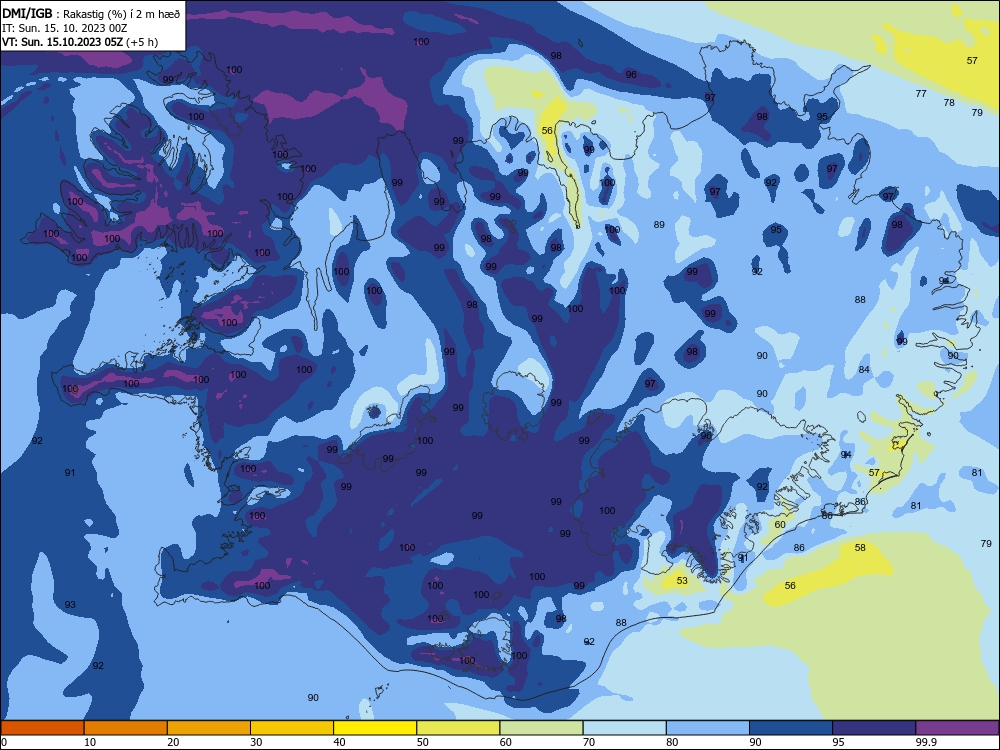Click the pale blue 70–80 legend swatch
The image size is (1000, 750).
624,728
